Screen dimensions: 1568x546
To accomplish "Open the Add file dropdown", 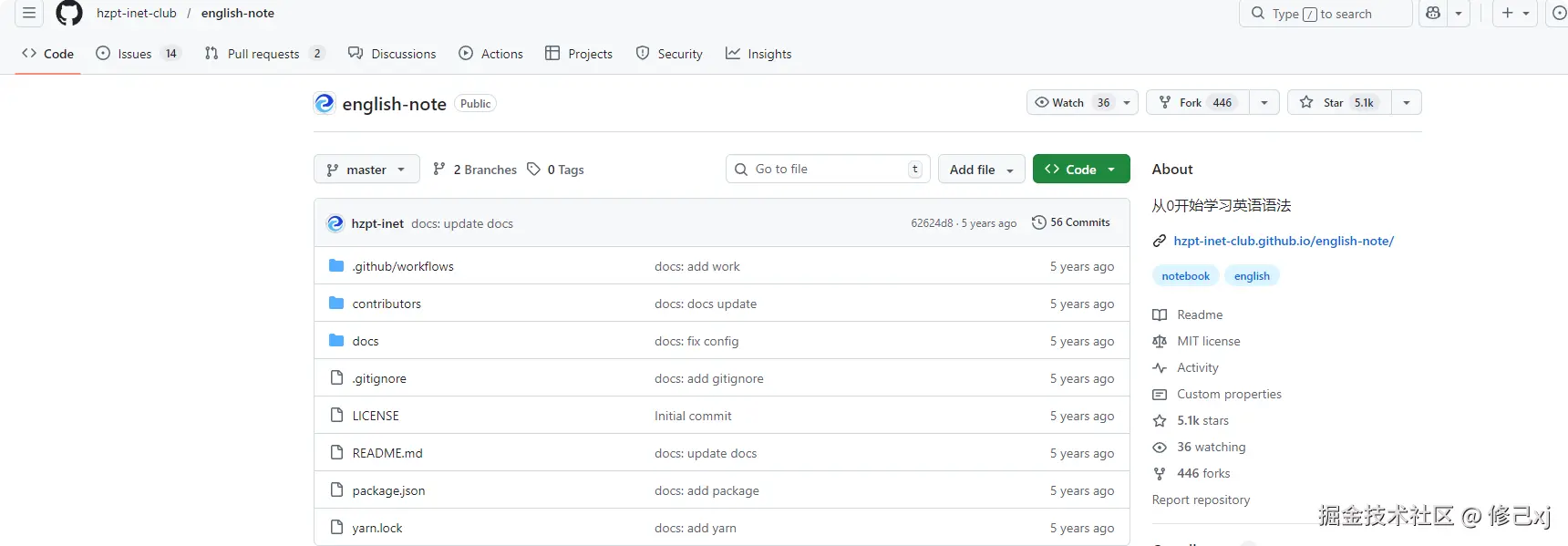I will [981, 170].
